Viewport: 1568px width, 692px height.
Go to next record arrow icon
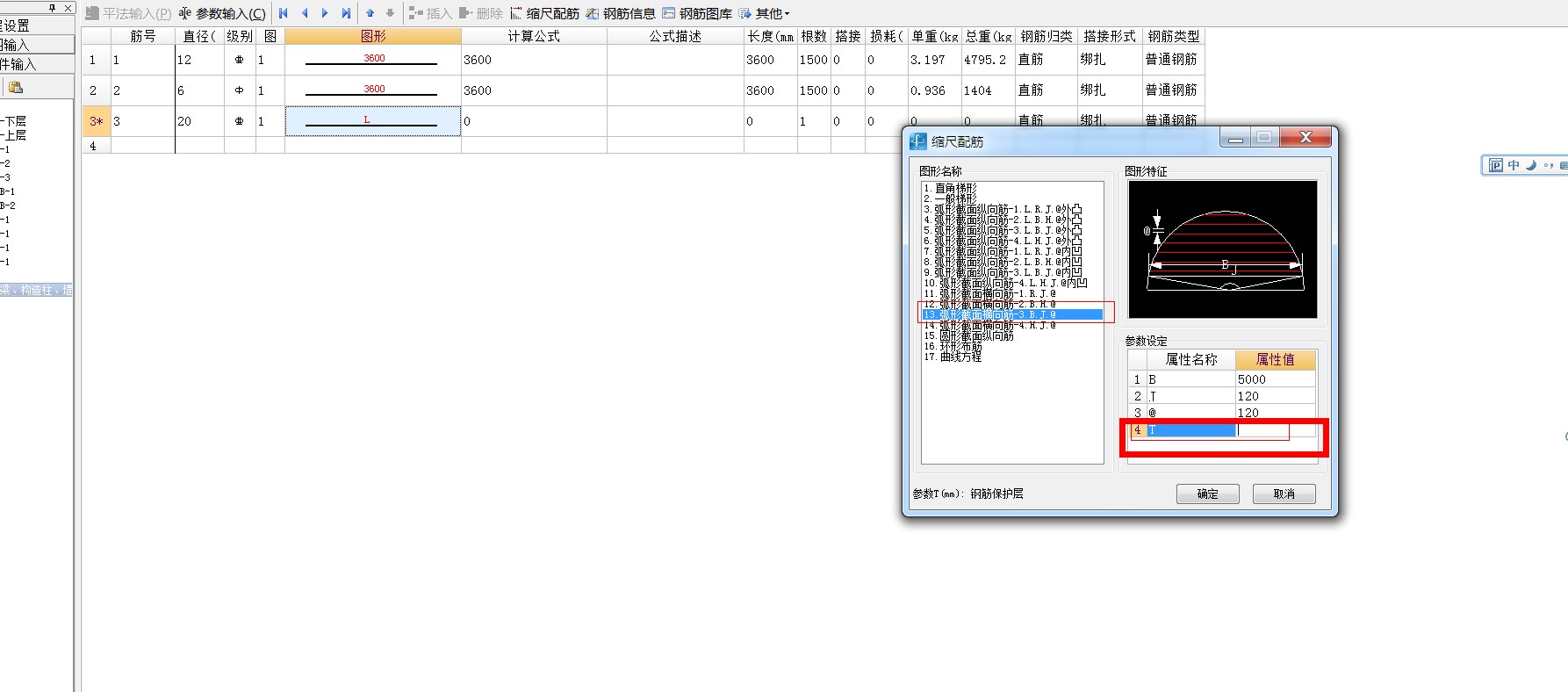tap(325, 13)
